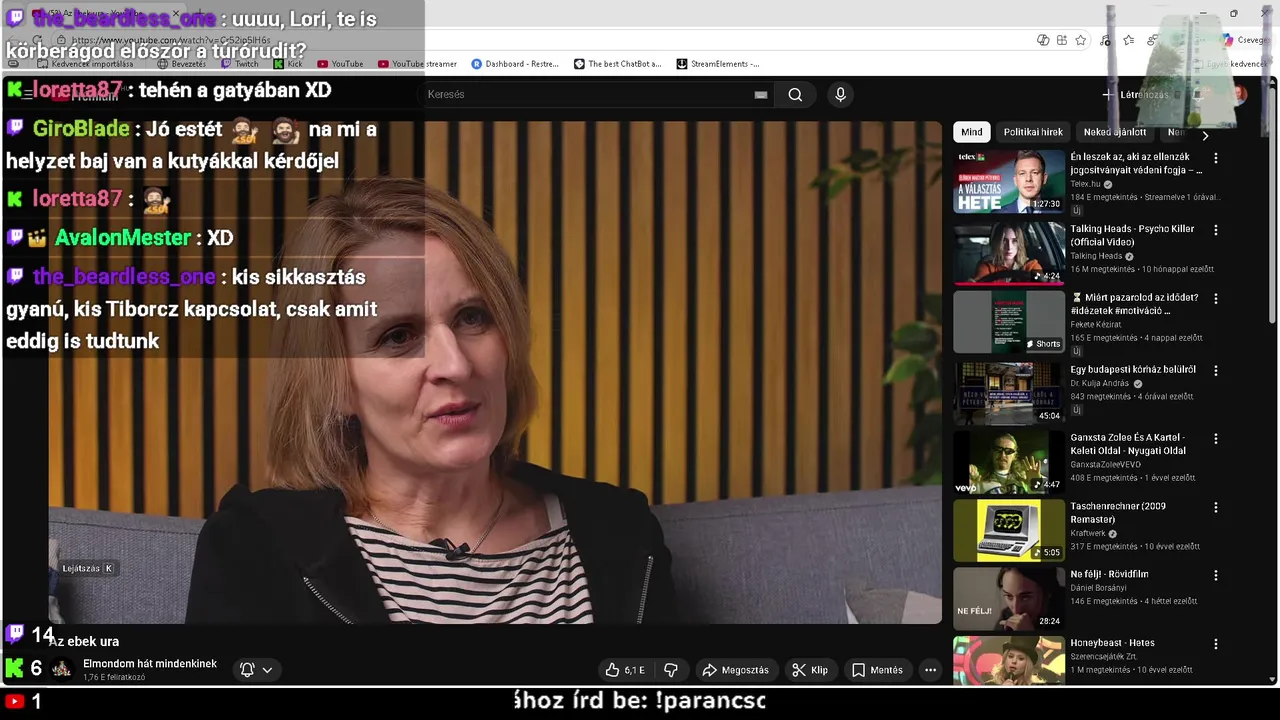Bookmark this page with the star icon
Image resolution: width=1280 pixels, height=720 pixels.
1081,40
